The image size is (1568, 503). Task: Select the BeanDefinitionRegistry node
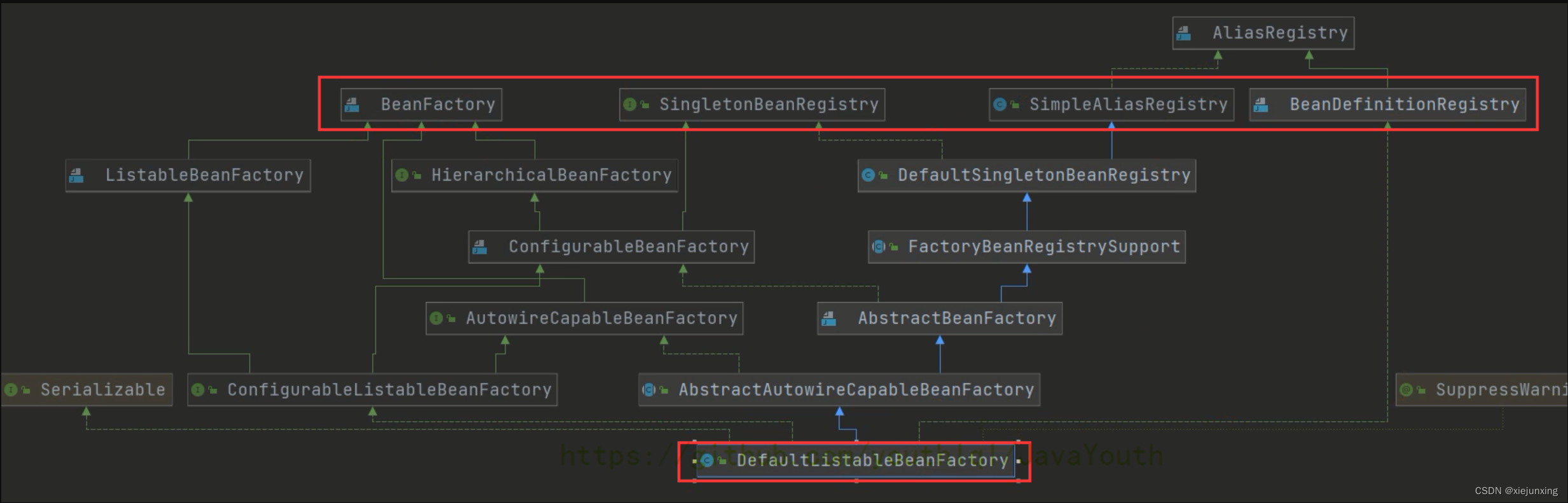pyautogui.click(x=1387, y=104)
